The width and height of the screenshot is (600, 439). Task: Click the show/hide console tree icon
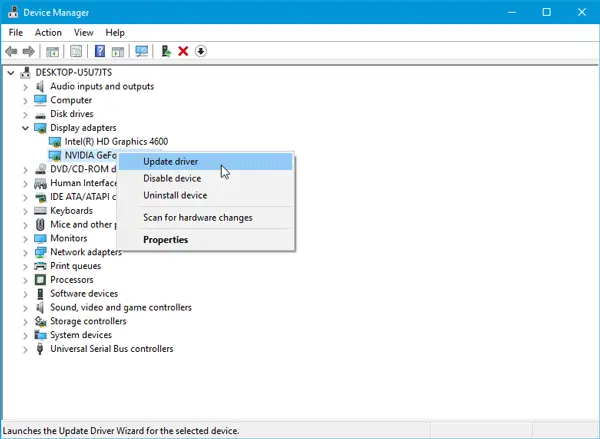(x=52, y=51)
